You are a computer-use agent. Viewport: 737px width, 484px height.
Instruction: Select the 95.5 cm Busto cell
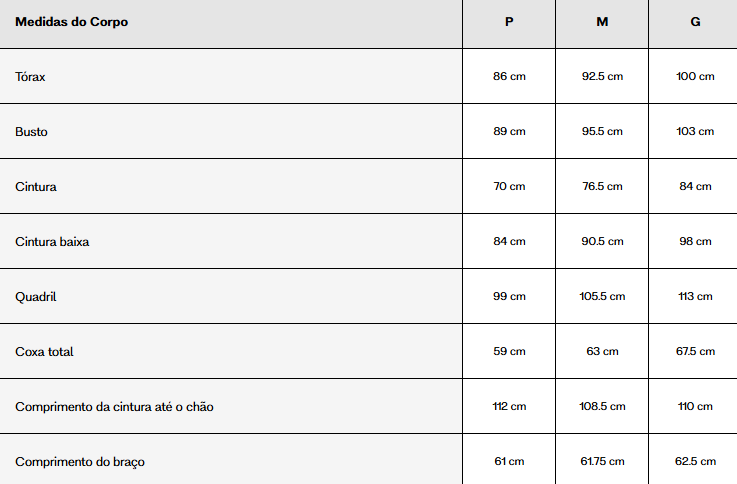point(602,131)
